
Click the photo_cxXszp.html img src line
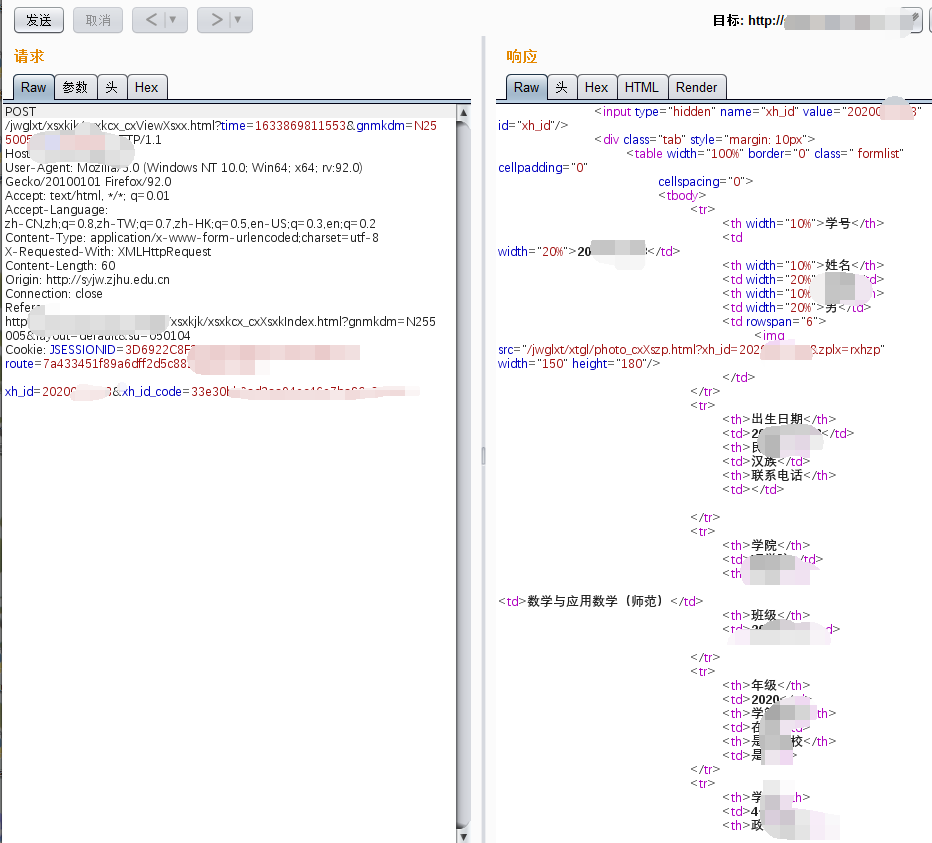click(x=691, y=350)
